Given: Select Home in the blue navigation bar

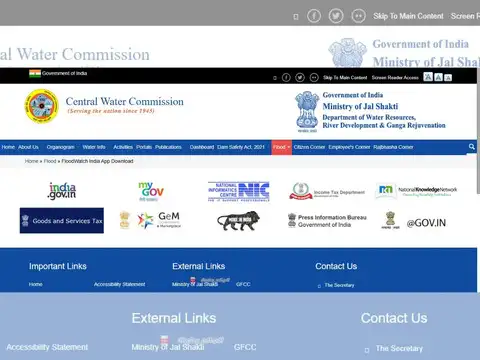Looking at the screenshot, I should point(8,147).
